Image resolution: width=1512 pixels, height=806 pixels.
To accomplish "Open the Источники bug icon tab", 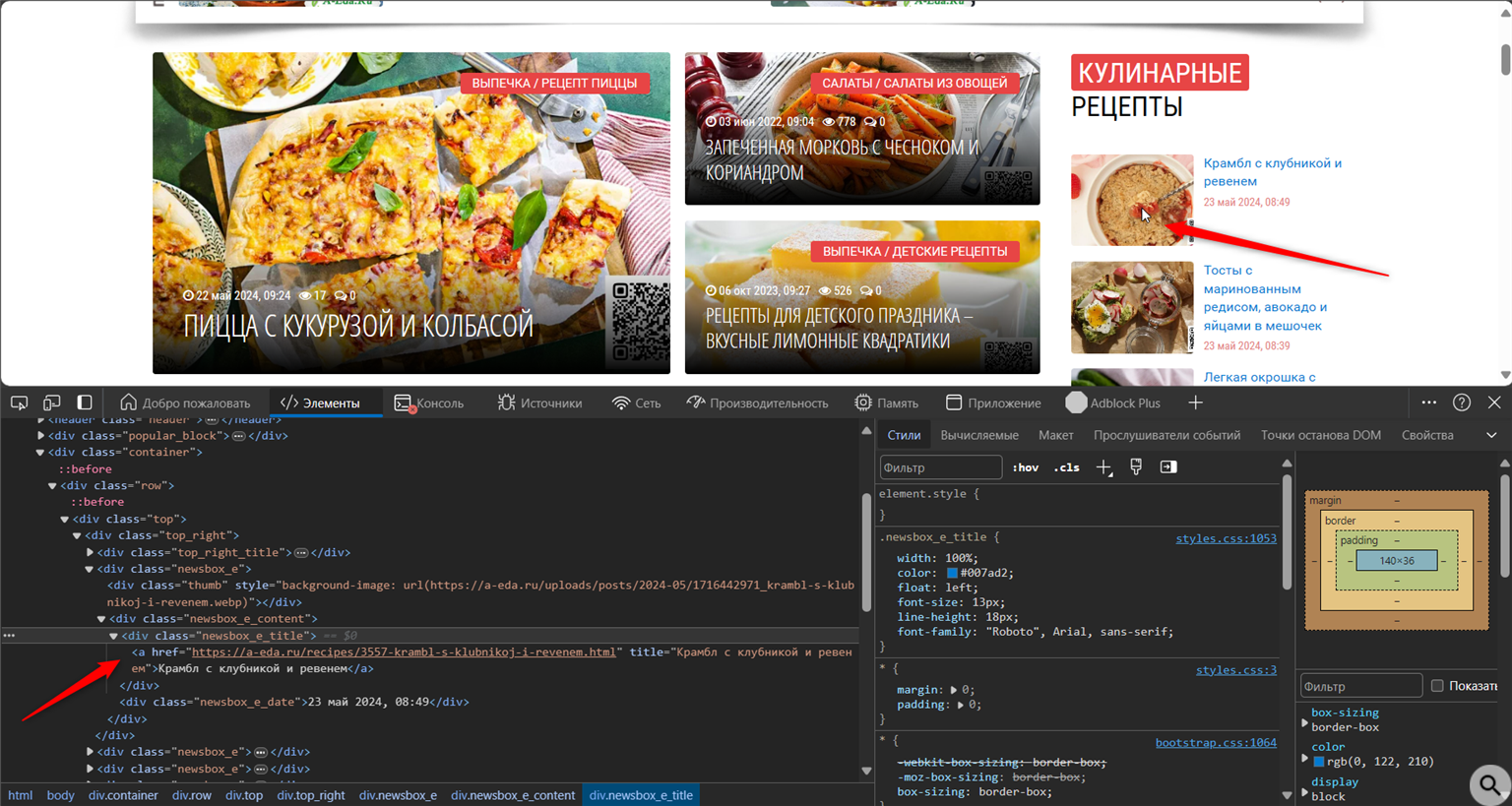I will 539,403.
